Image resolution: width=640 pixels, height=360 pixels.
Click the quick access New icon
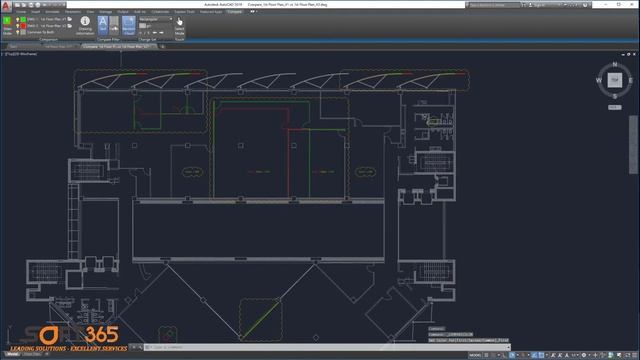point(18,5)
